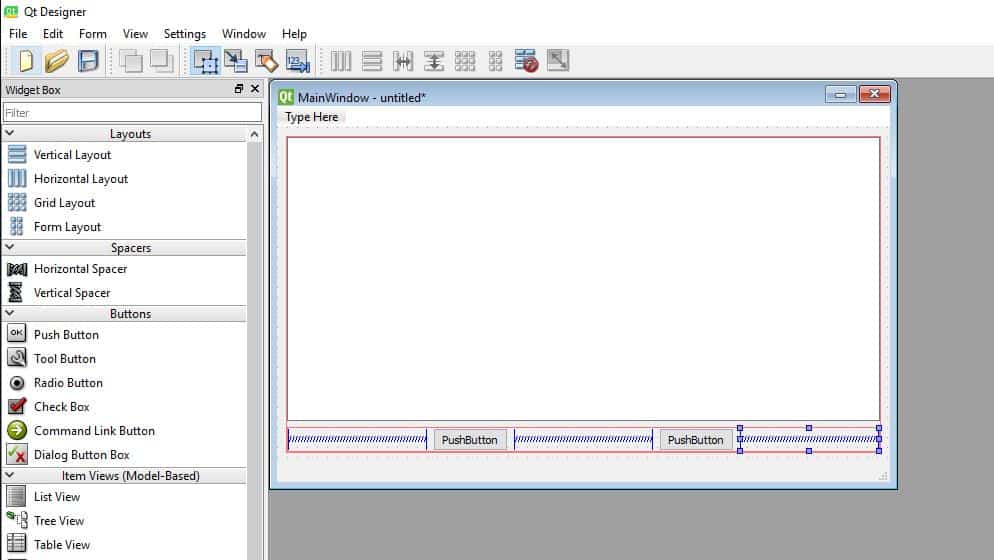Select the Edit Widgets mode icon
The height and width of the screenshot is (560, 994).
(x=205, y=61)
